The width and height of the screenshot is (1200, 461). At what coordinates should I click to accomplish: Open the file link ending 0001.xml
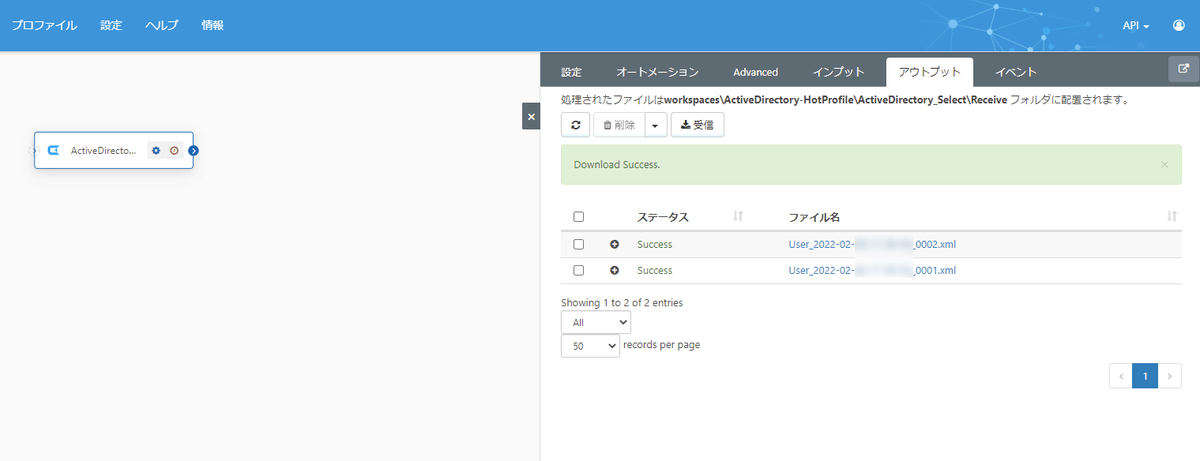[872, 270]
